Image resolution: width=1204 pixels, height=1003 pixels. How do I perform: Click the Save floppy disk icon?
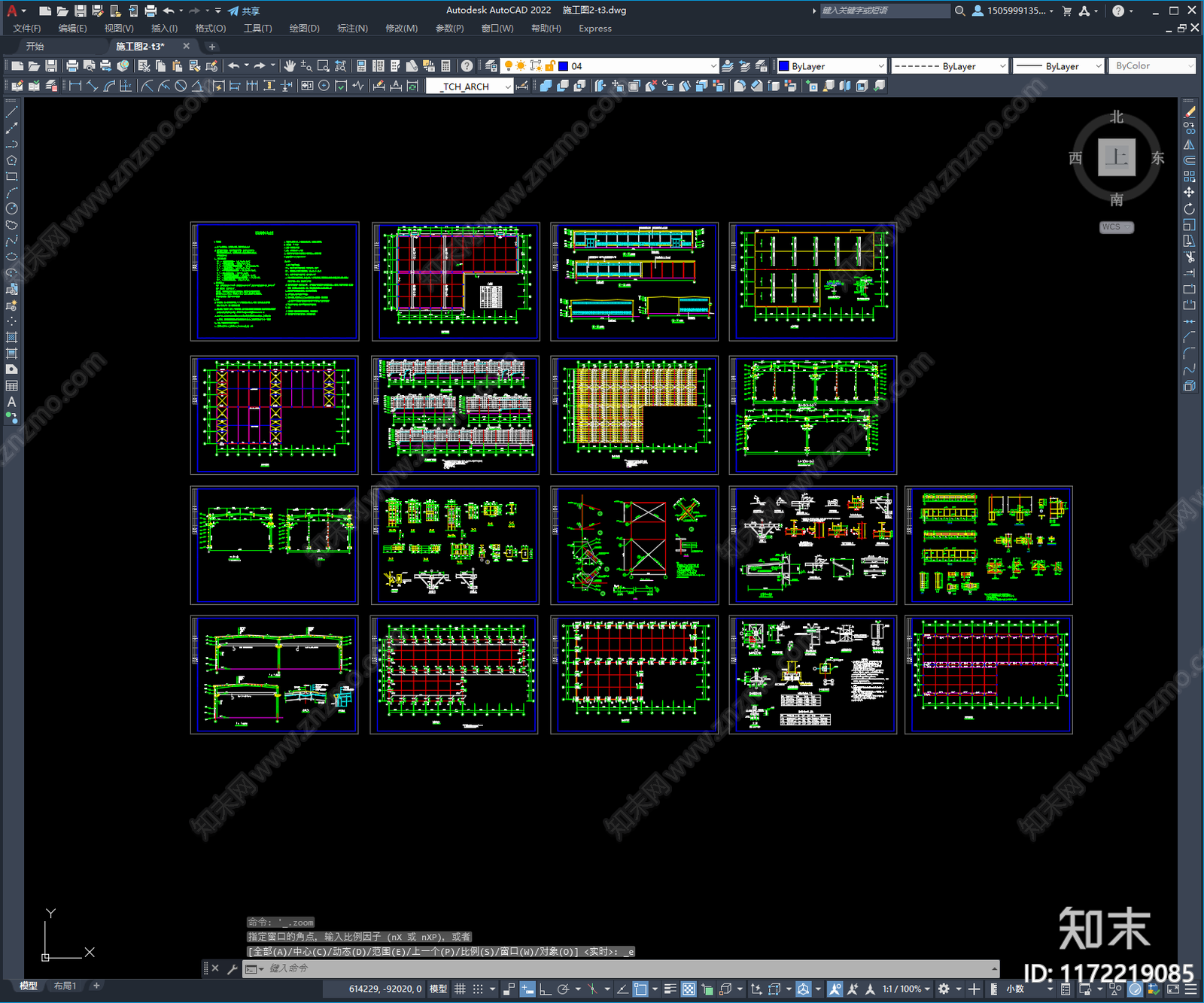point(51,66)
